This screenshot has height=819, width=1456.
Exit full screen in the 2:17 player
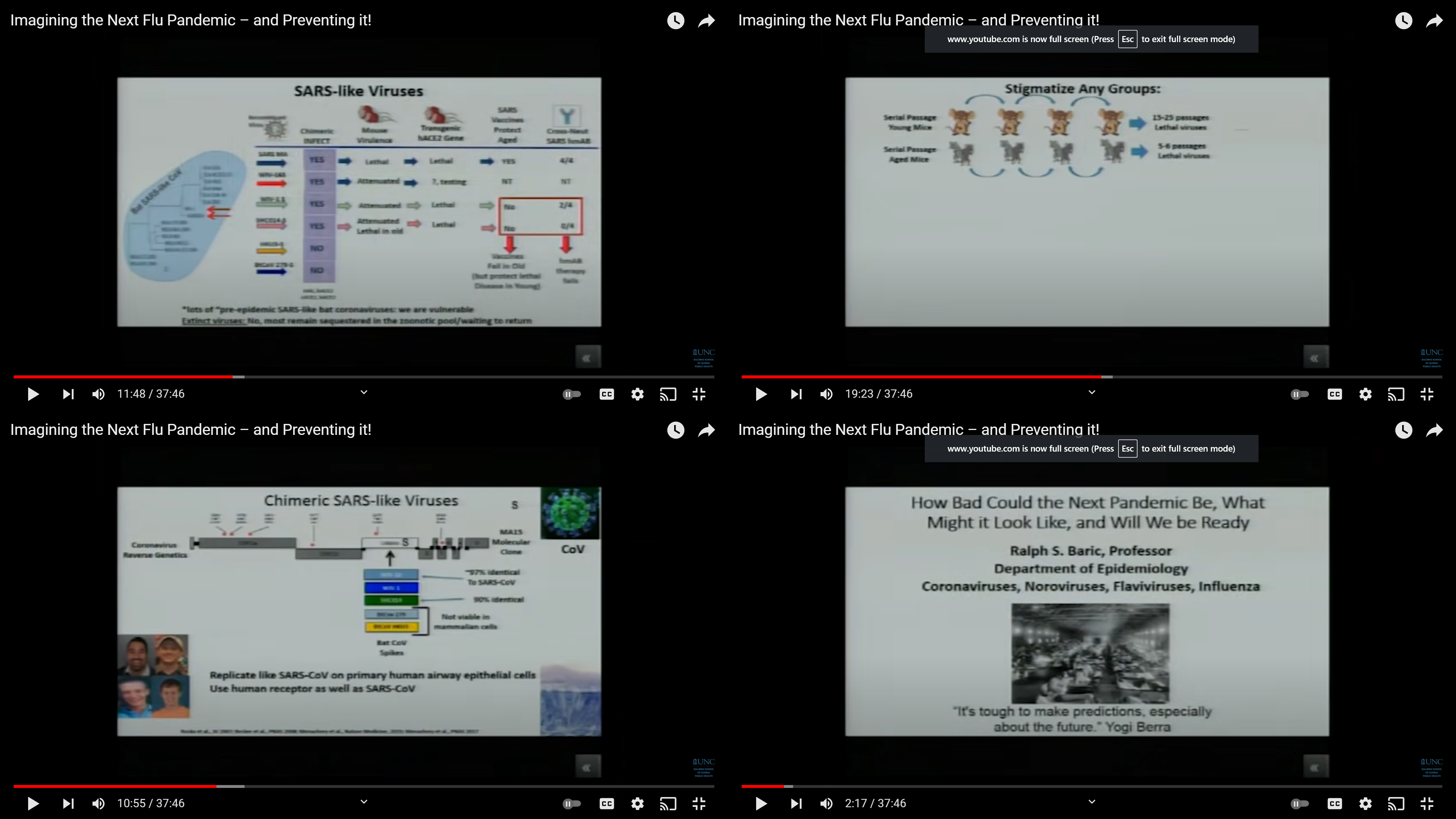[1426, 803]
